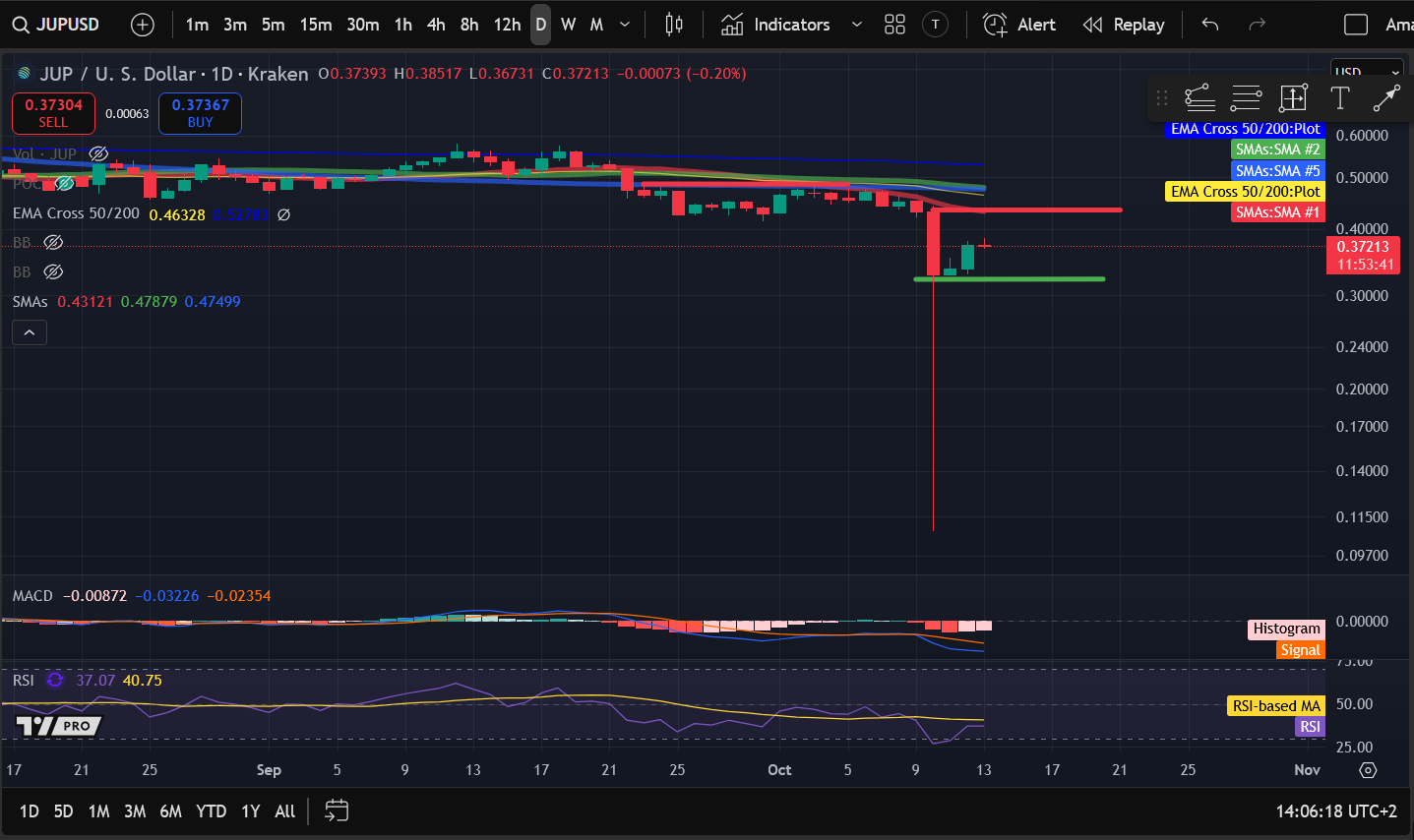Collapse the indicator legend list
Screen dimensions: 1414x840
point(30,333)
